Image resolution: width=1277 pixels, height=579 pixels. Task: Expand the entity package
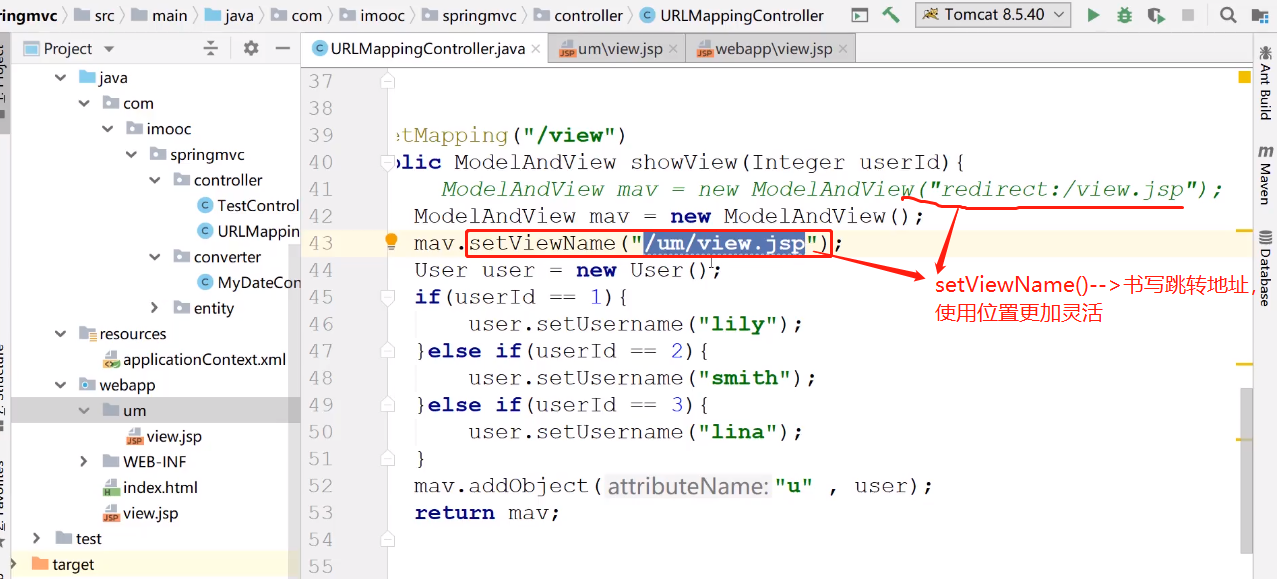(x=155, y=308)
